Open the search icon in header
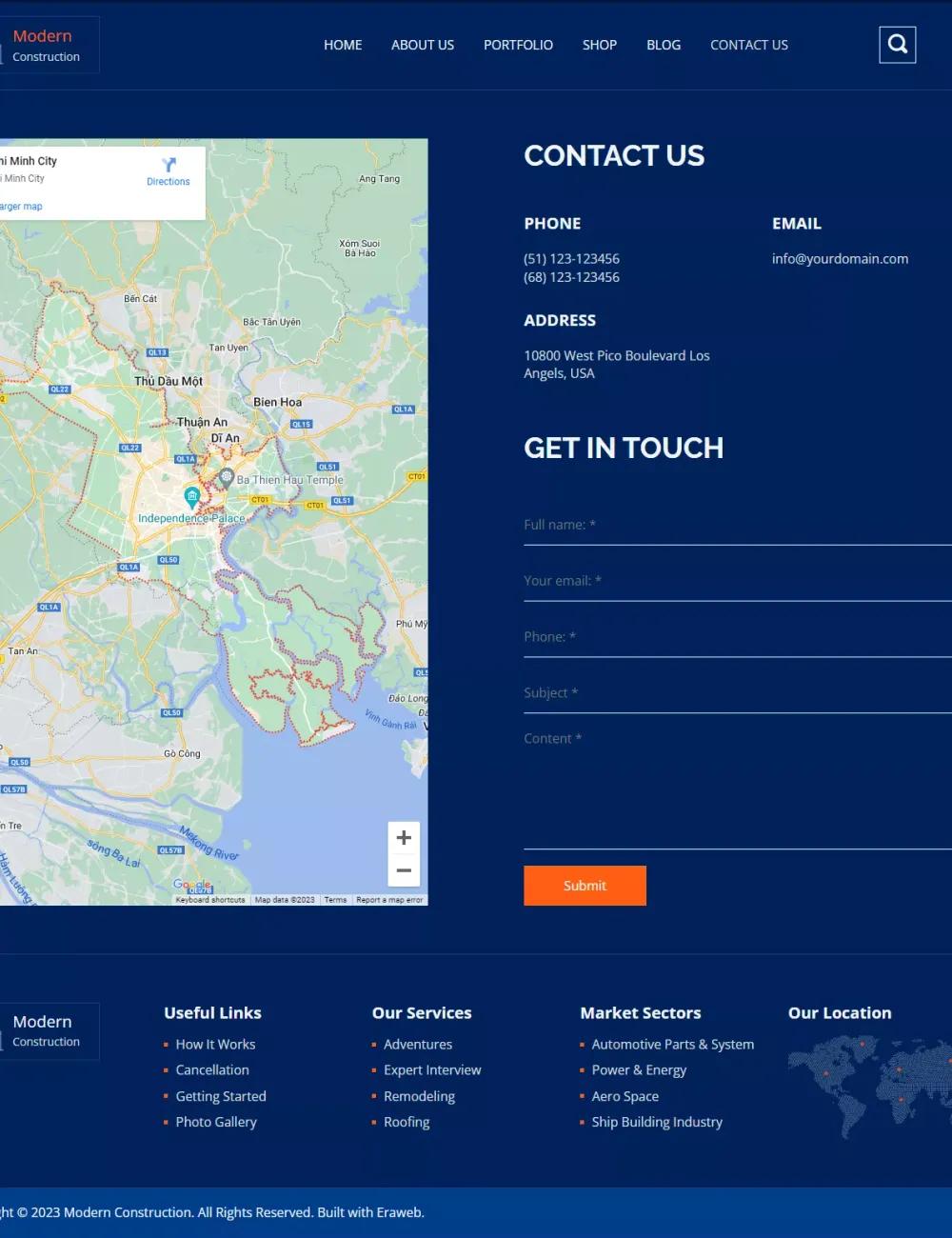Screen dimensions: 952x1238 (897, 45)
